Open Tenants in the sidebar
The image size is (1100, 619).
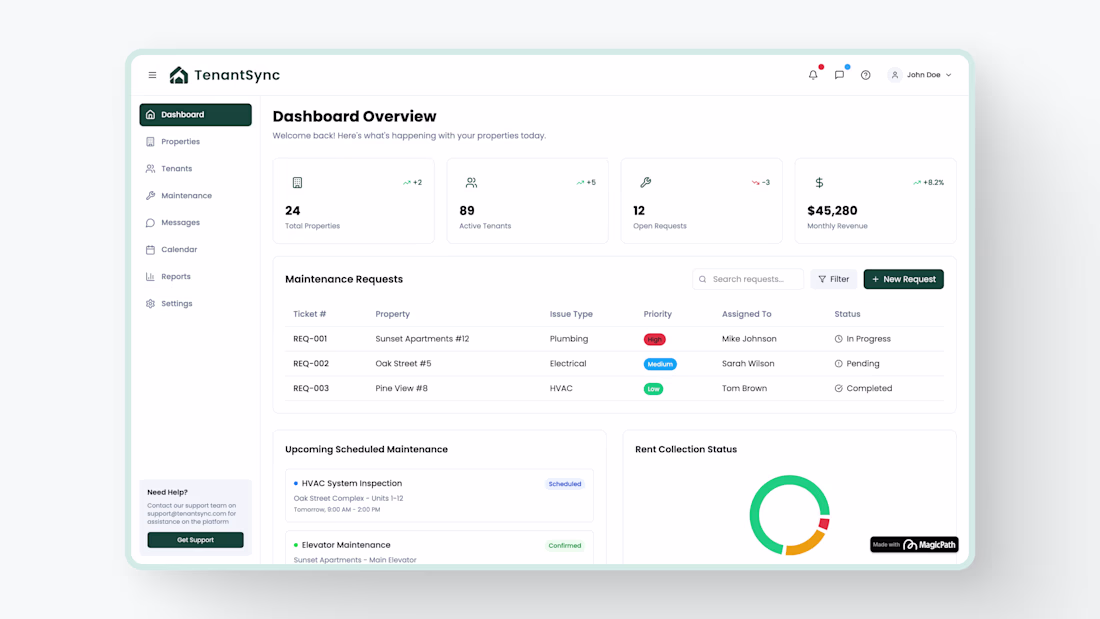(196, 168)
